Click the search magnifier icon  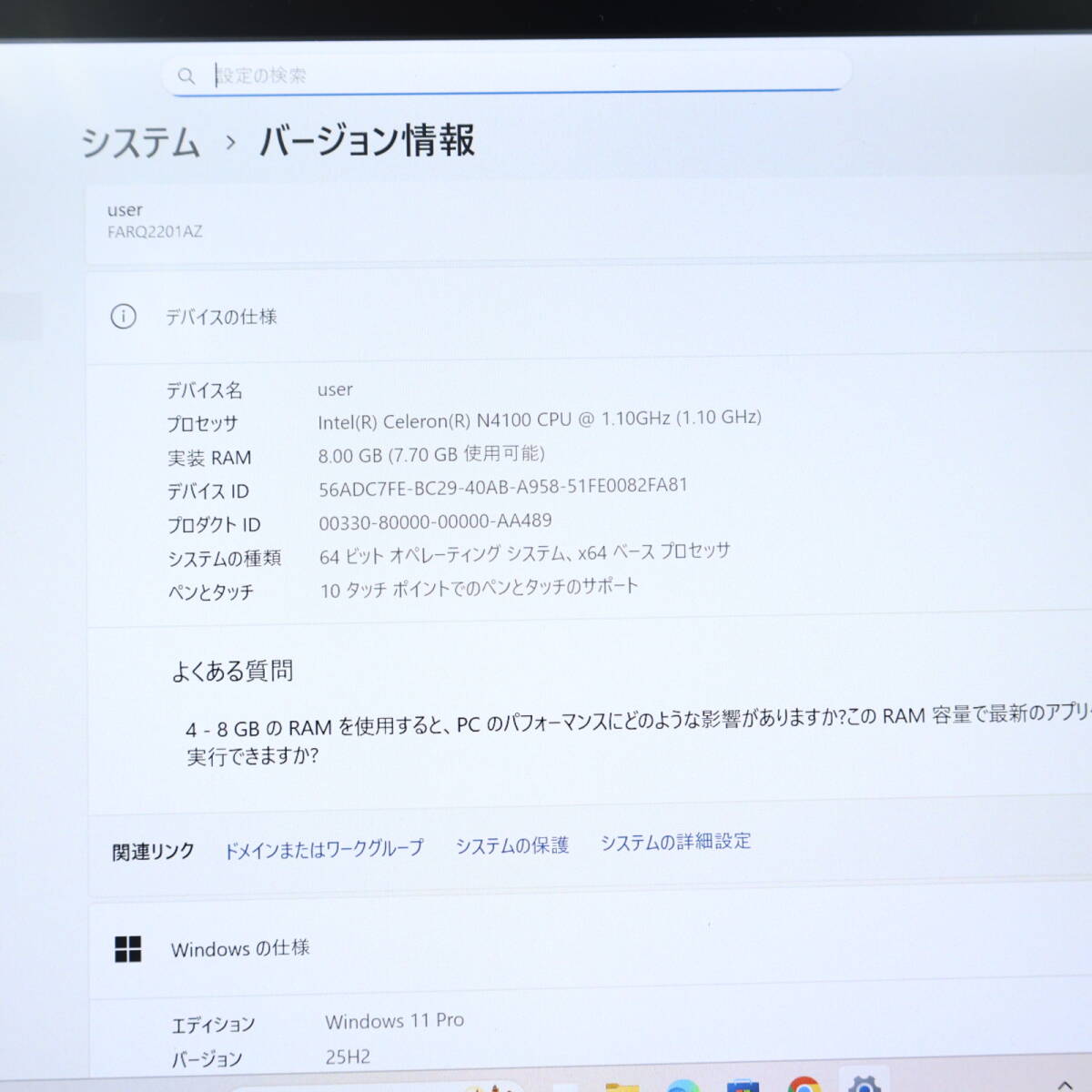coord(187,76)
